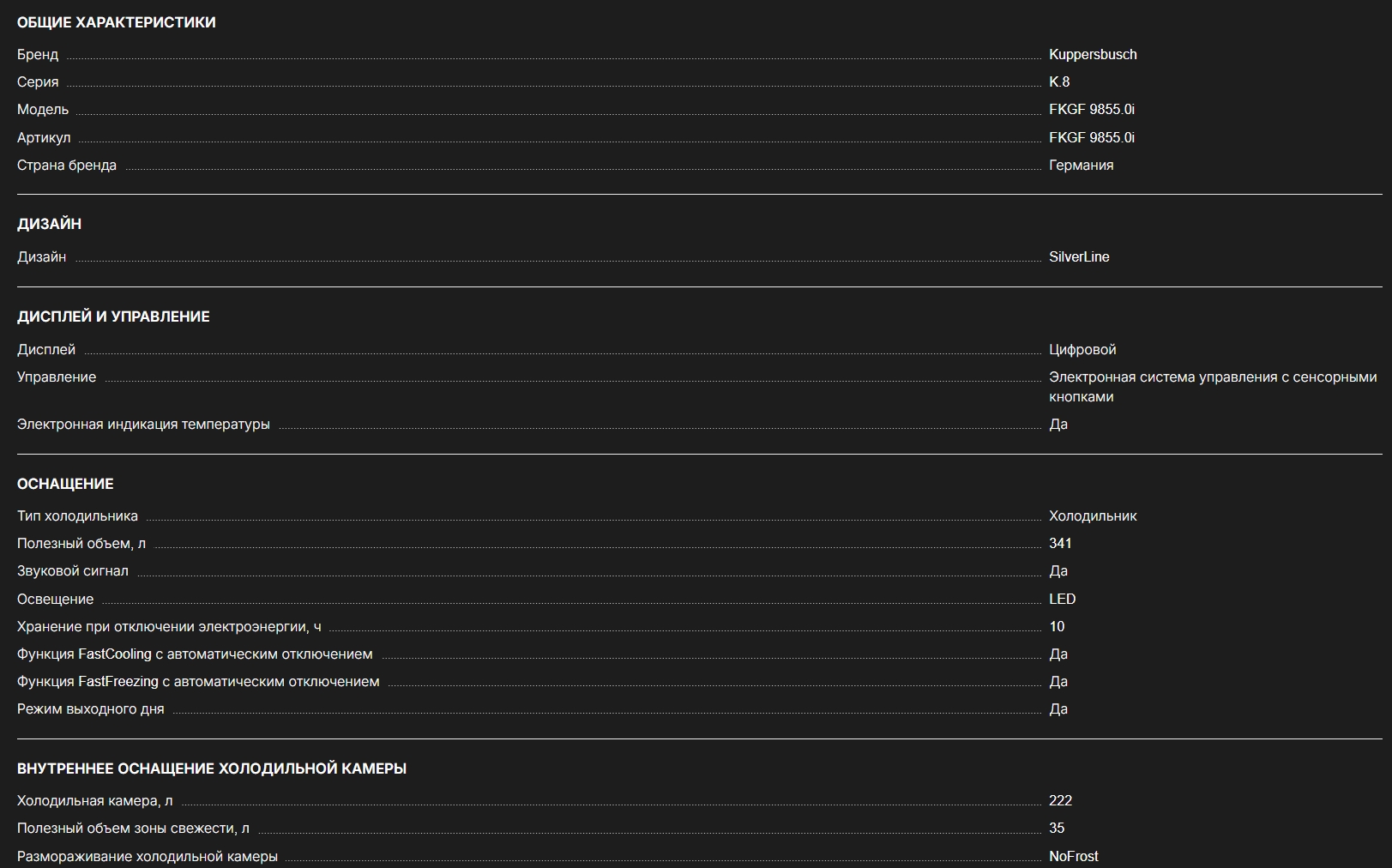Screen dimensions: 1392x868
Task: Click the Цифровой display value
Action: click(1082, 349)
